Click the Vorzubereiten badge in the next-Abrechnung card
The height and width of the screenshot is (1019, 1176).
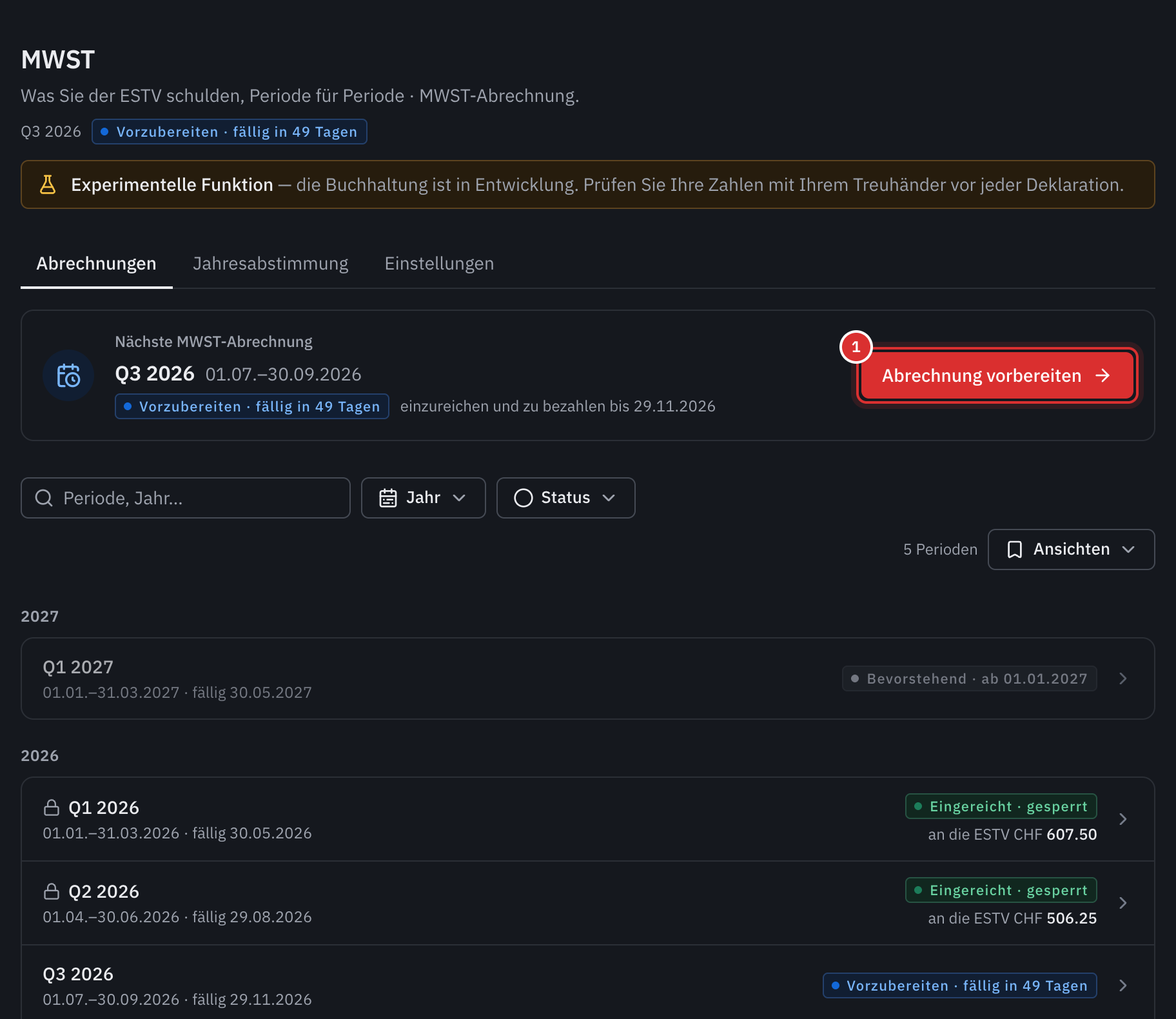pyautogui.click(x=252, y=406)
